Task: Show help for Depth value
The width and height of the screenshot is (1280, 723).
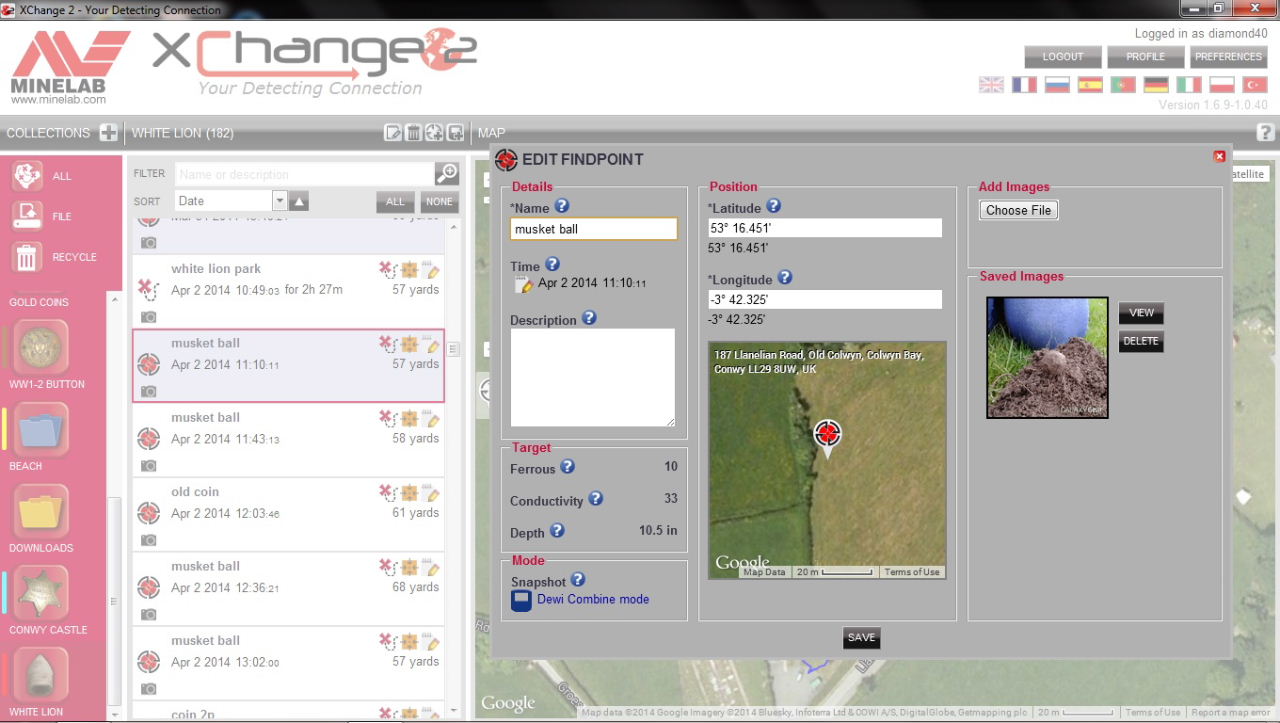Action: (557, 530)
